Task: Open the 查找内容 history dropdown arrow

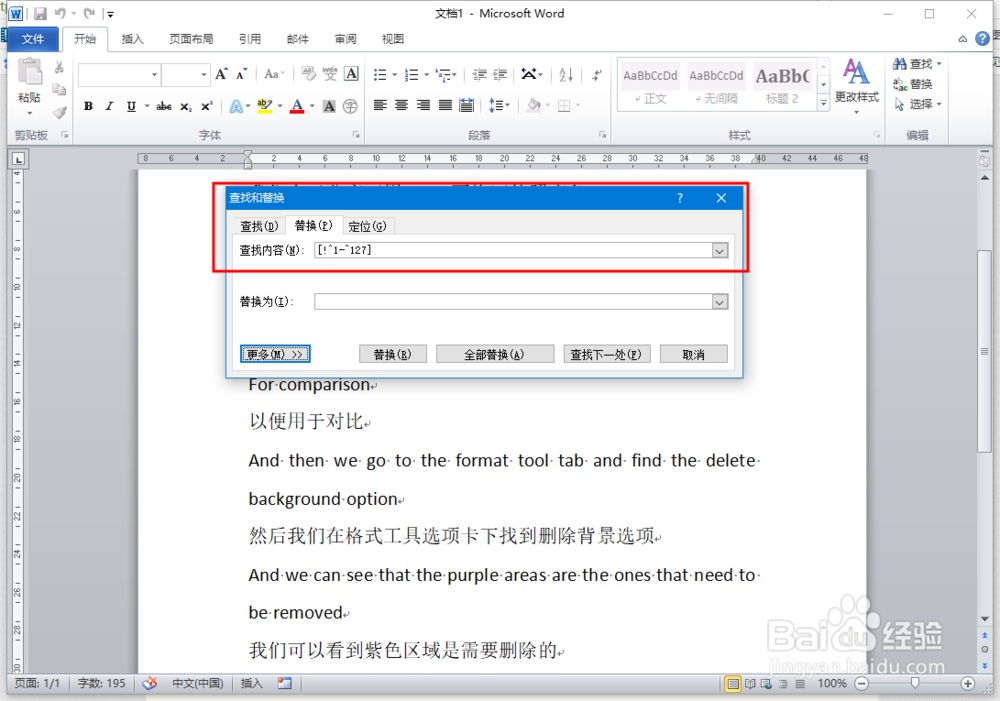Action: (719, 251)
